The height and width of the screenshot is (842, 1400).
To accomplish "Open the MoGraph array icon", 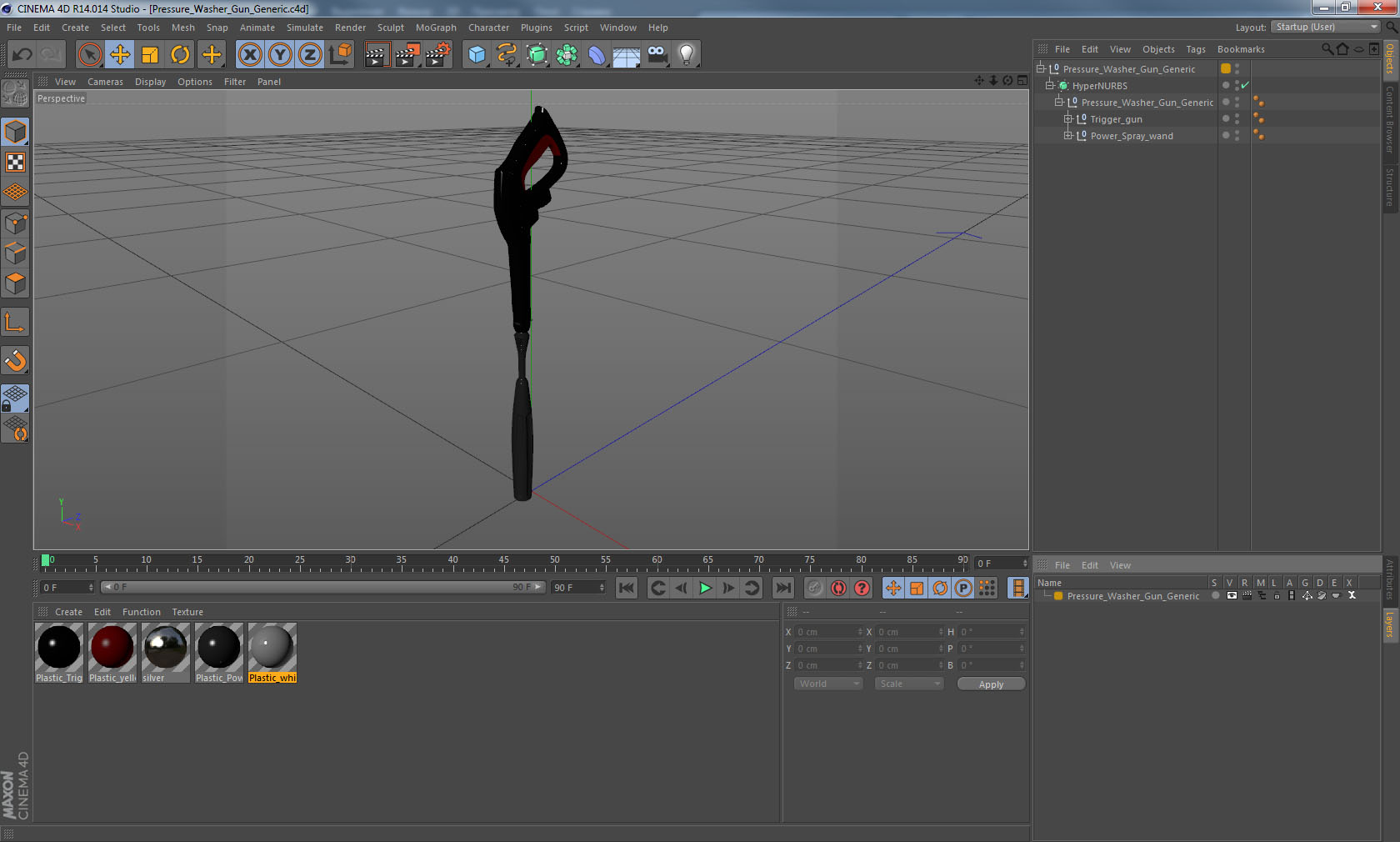I will click(567, 55).
